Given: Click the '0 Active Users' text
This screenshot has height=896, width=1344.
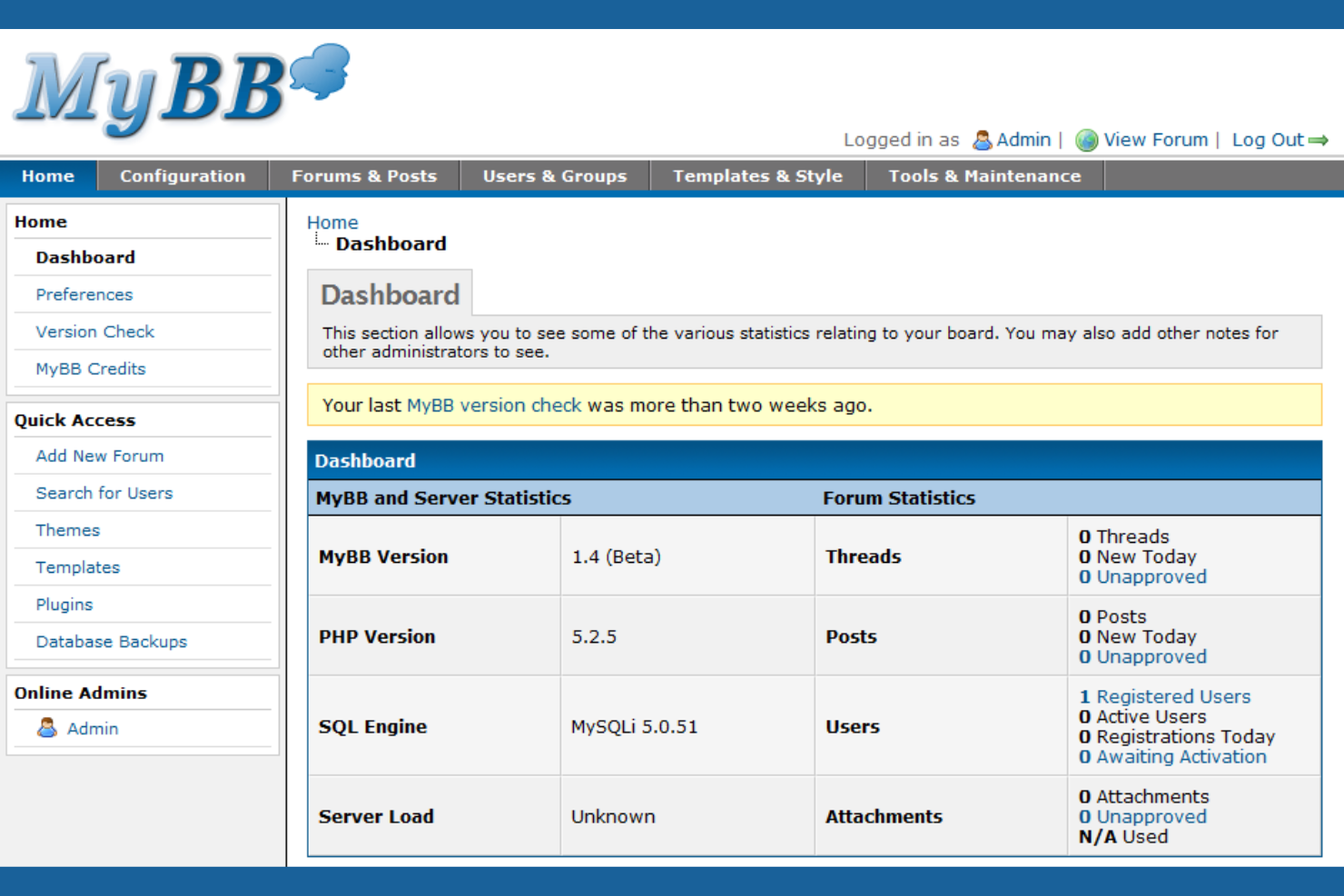Looking at the screenshot, I should tap(1142, 717).
